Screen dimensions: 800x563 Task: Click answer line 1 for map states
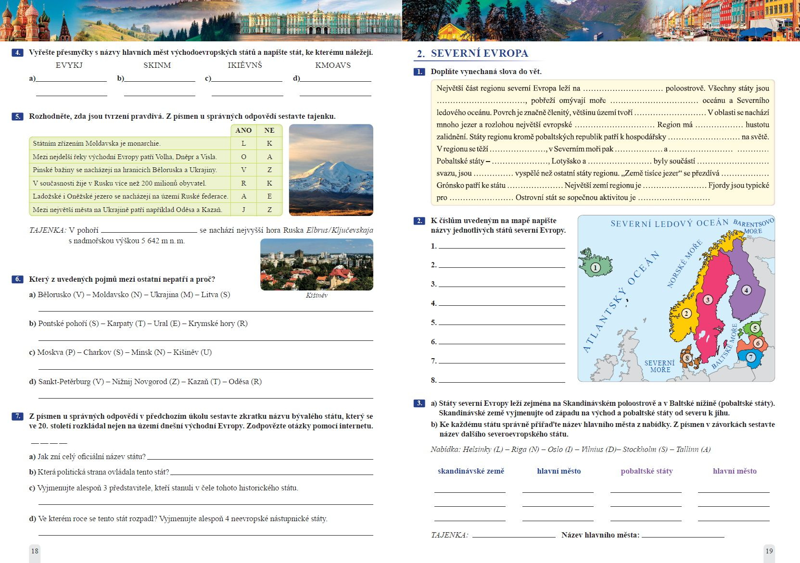click(x=502, y=247)
